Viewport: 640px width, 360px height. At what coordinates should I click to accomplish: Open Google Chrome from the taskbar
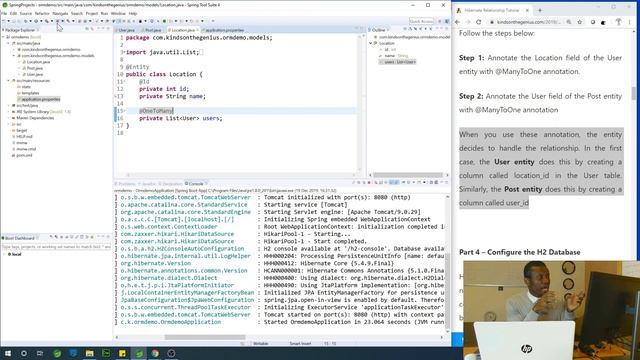click(155, 353)
